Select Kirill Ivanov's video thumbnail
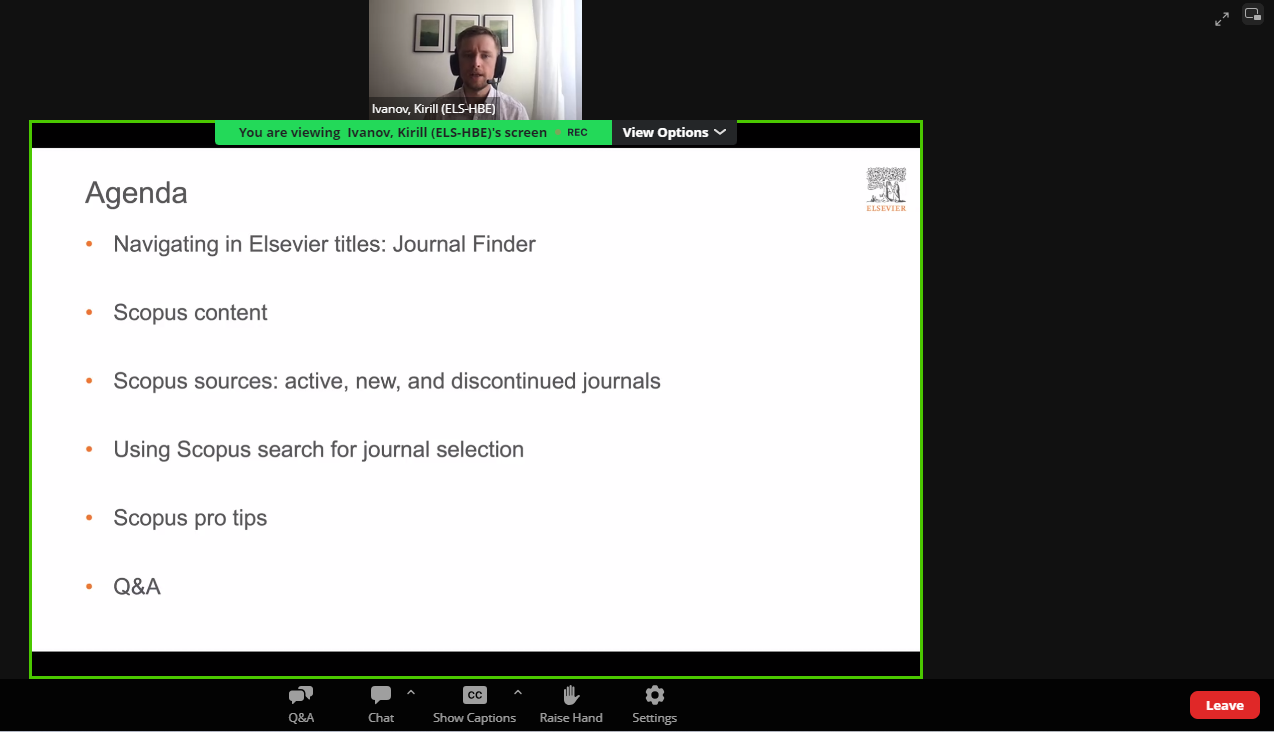The width and height of the screenshot is (1274, 732). tap(475, 60)
